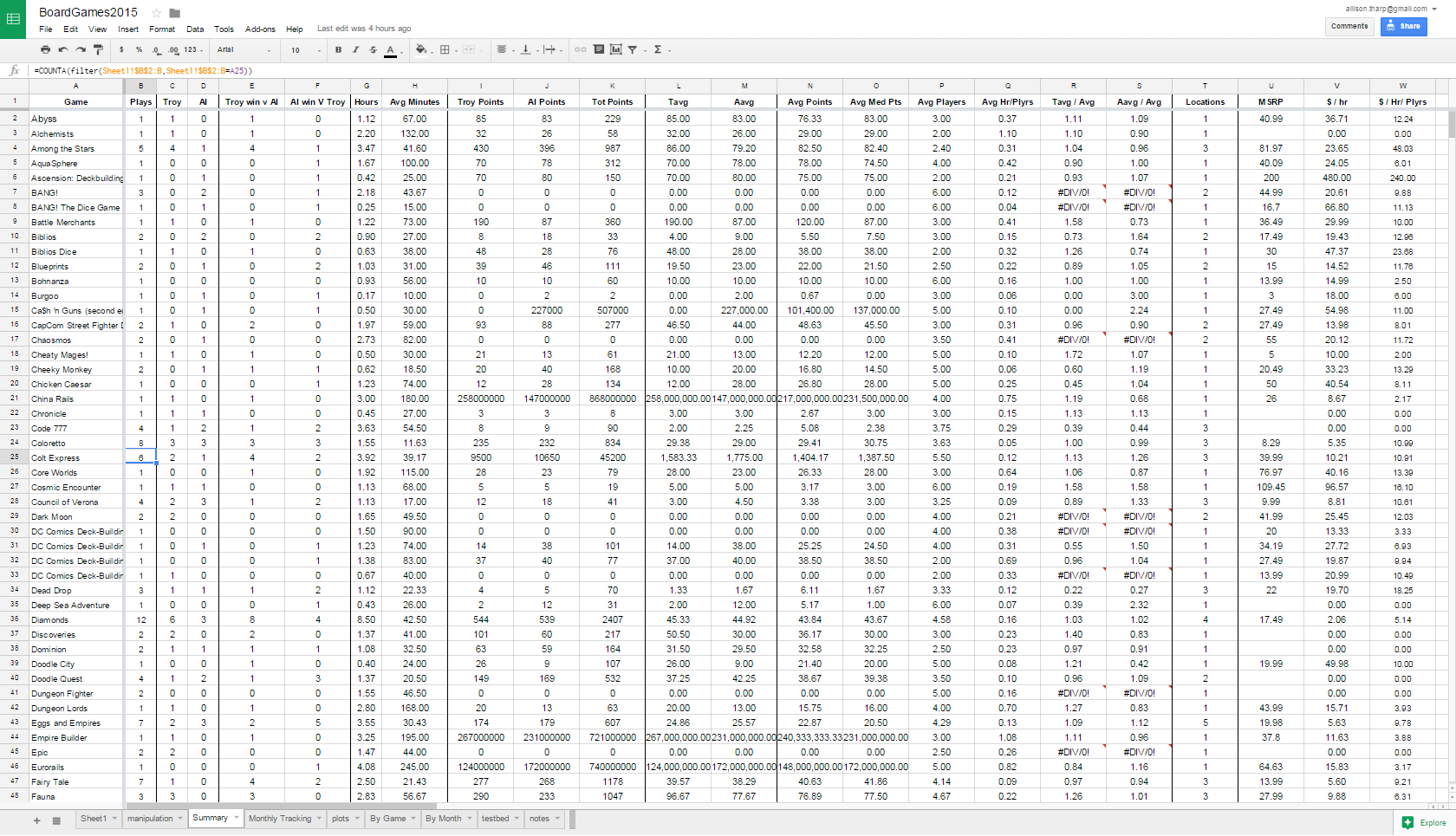Expand the Sheet1 tab dropdown arrow
The height and width of the screenshot is (836, 1456).
pos(114,818)
